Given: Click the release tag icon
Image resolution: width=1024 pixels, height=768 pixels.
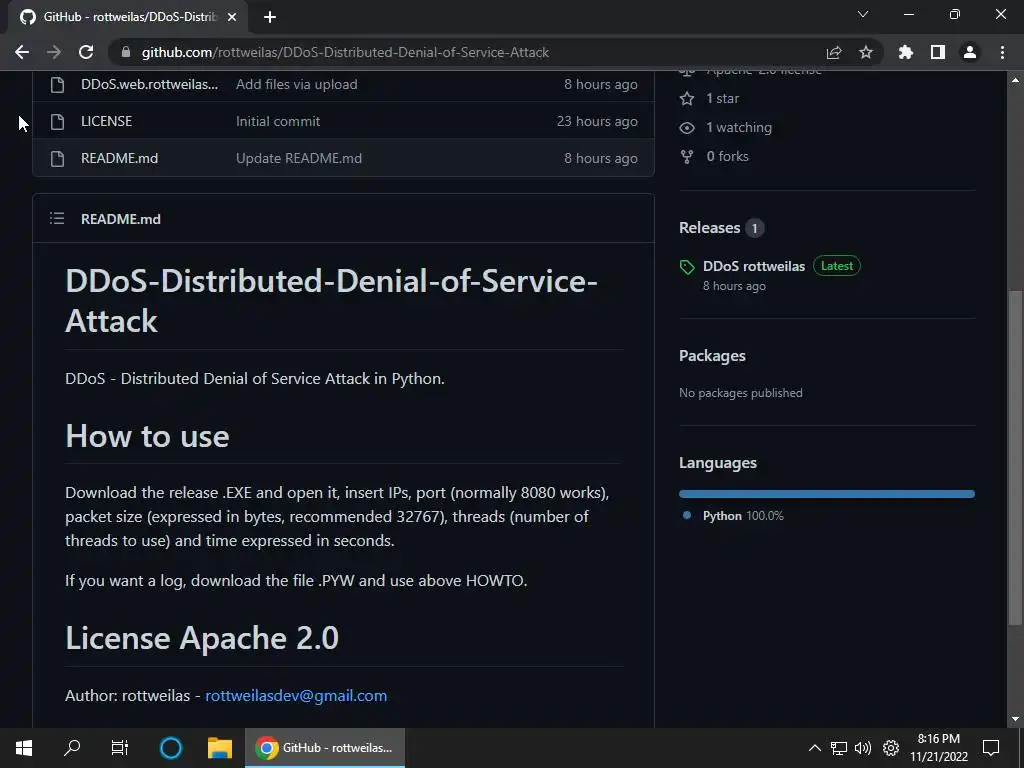Looking at the screenshot, I should point(686,266).
